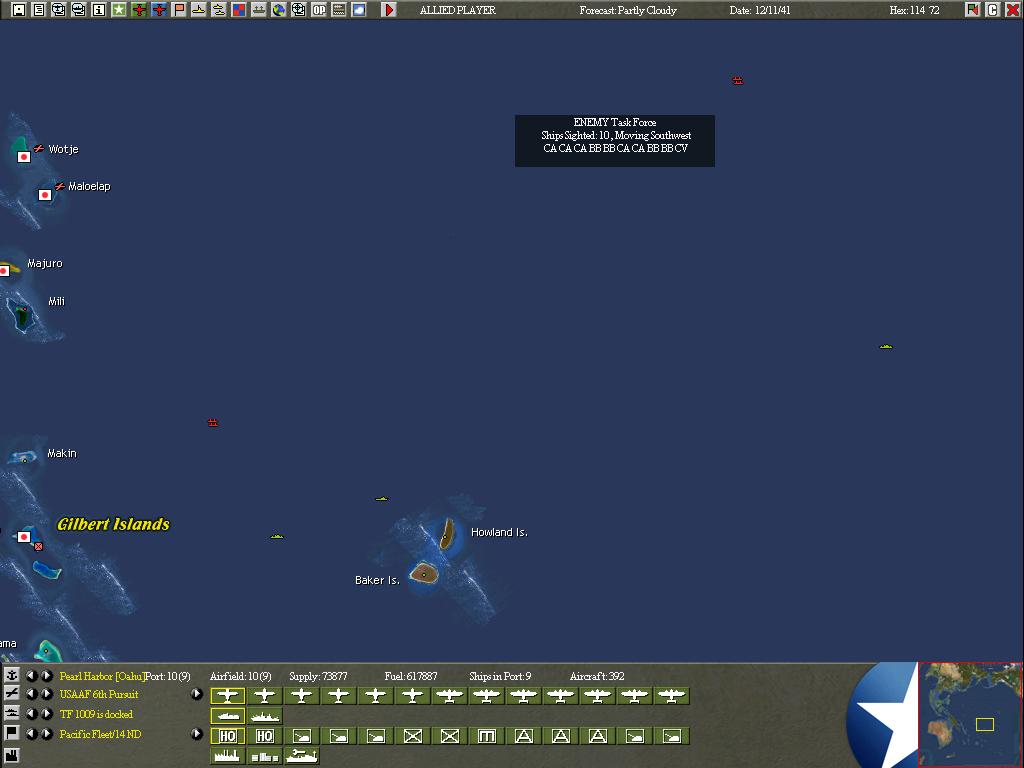The image size is (1024, 768).
Task: Select the red enemy ship marker northeast of Makin
Action: (x=213, y=423)
